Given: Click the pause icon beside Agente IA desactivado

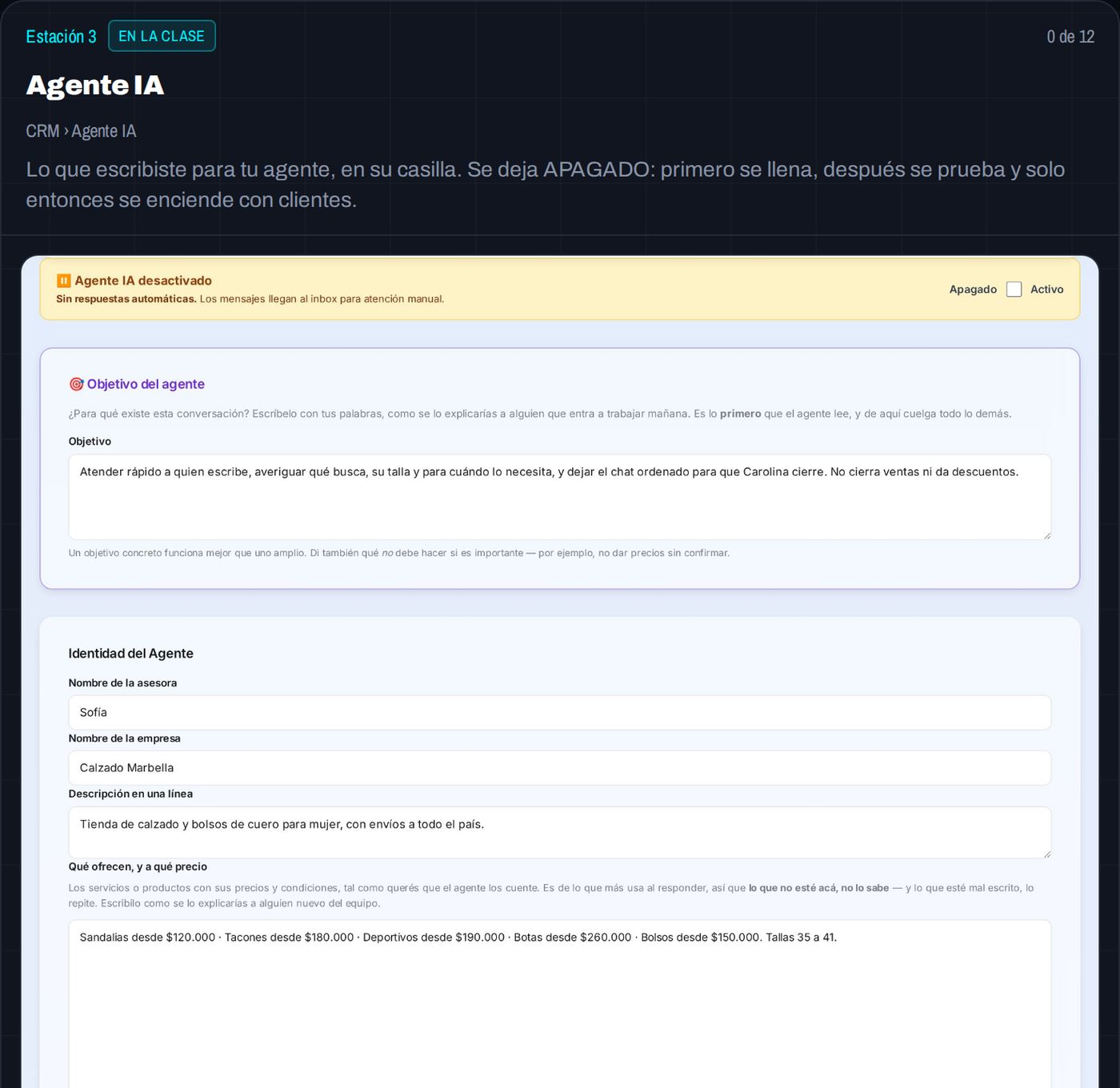Looking at the screenshot, I should 64,281.
